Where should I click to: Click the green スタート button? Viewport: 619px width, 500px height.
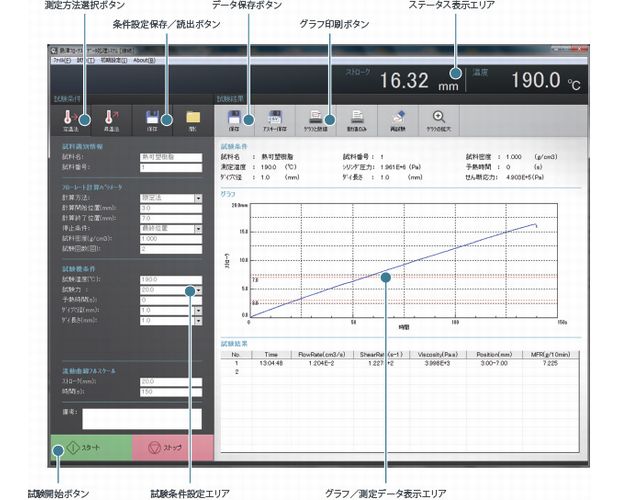click(91, 448)
